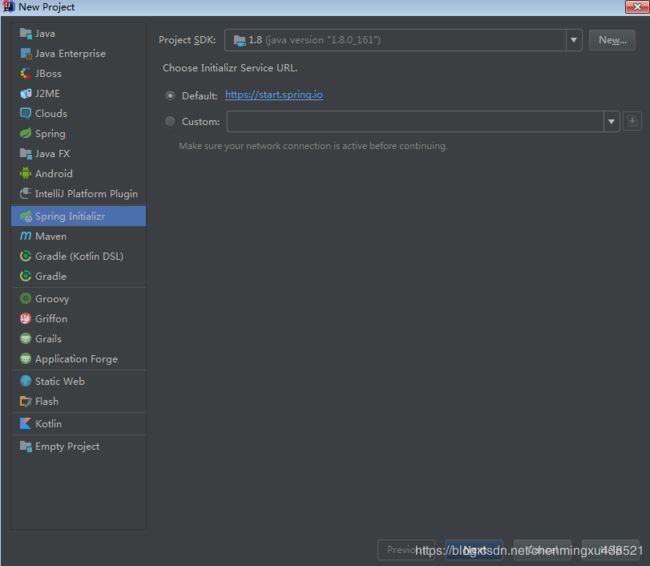
Task: Select the Default service URL radio button
Action: point(170,96)
